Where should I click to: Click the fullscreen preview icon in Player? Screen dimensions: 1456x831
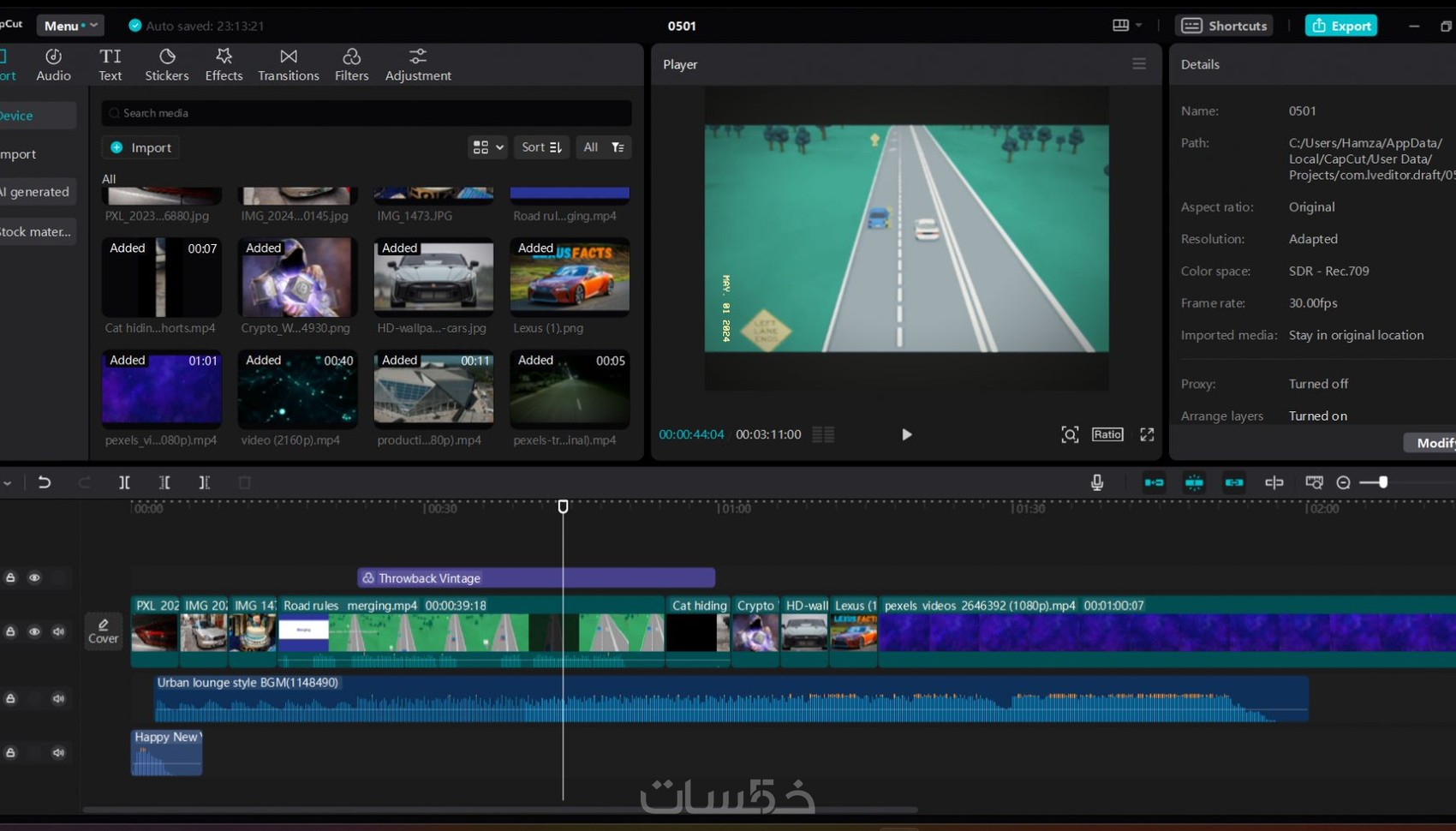point(1147,434)
